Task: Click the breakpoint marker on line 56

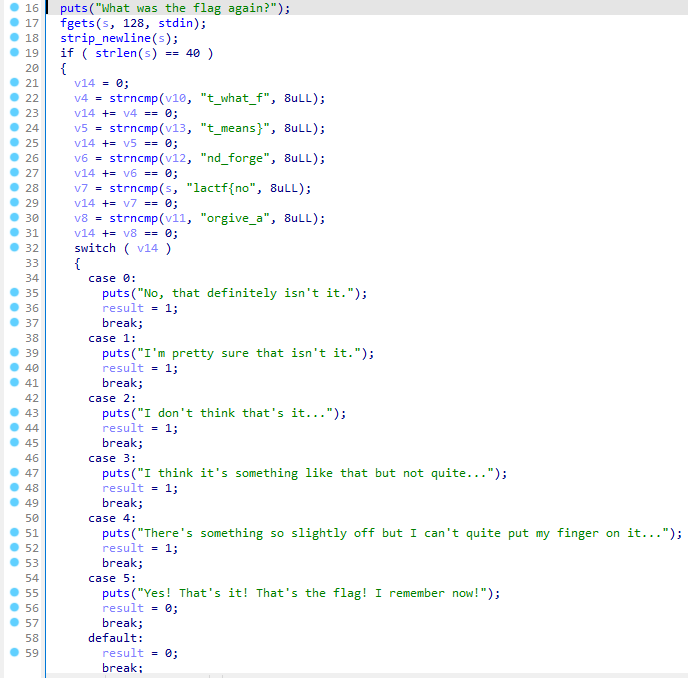Action: [x=14, y=607]
